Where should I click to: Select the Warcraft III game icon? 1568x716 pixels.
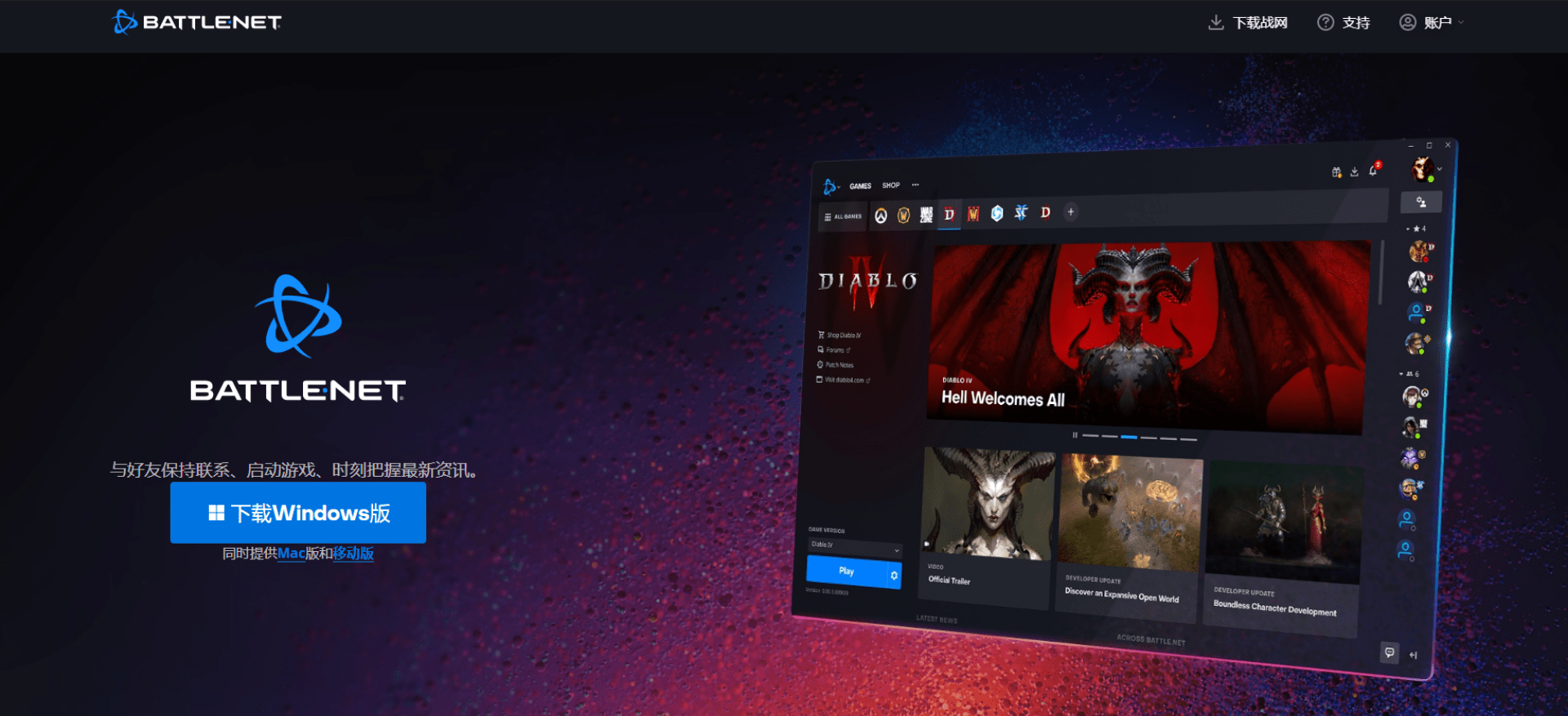click(x=973, y=214)
